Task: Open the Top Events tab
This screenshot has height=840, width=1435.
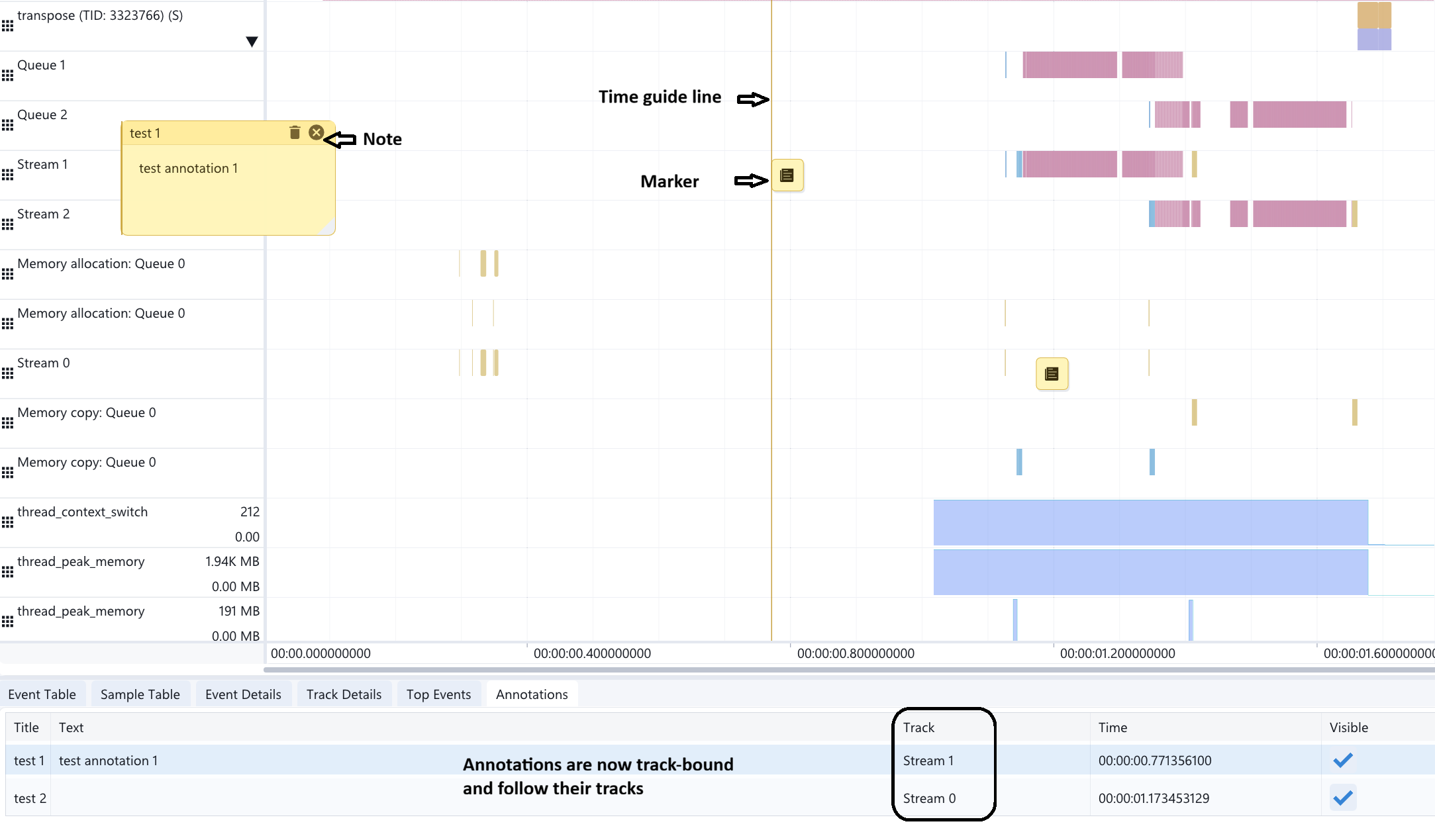Action: pyautogui.click(x=438, y=694)
